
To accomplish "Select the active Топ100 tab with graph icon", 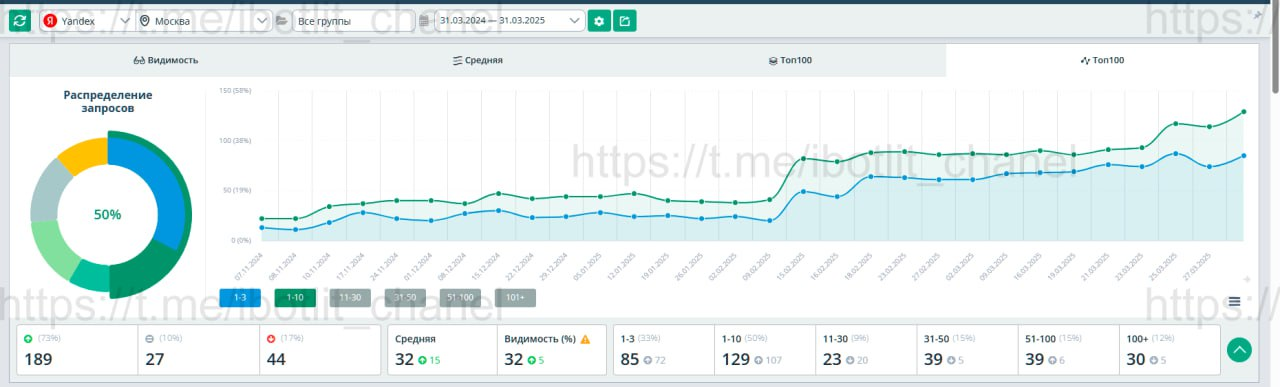I will click(1103, 60).
